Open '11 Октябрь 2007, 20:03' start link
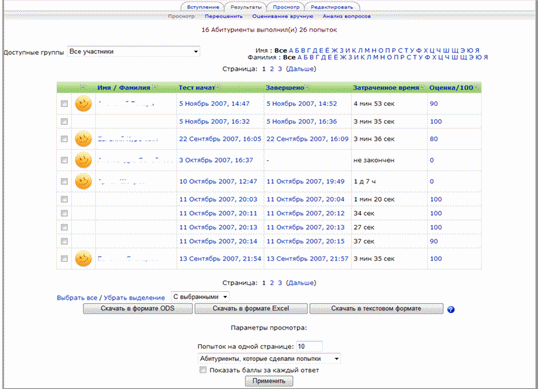 click(218, 199)
